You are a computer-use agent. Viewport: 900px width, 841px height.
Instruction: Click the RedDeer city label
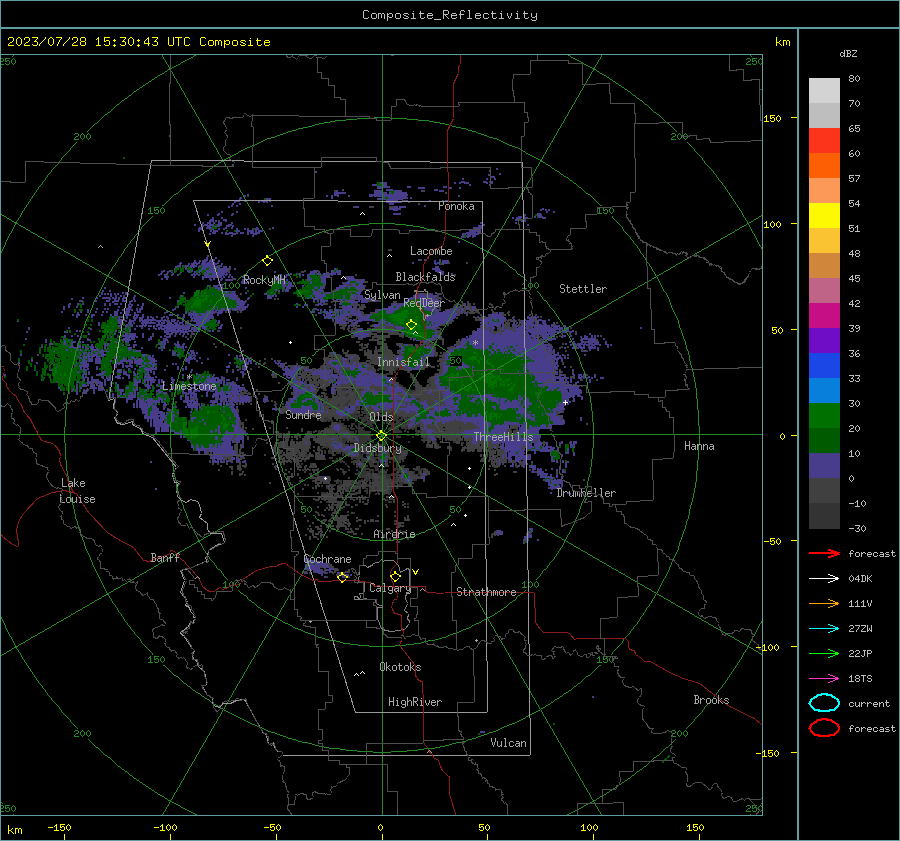point(424,303)
